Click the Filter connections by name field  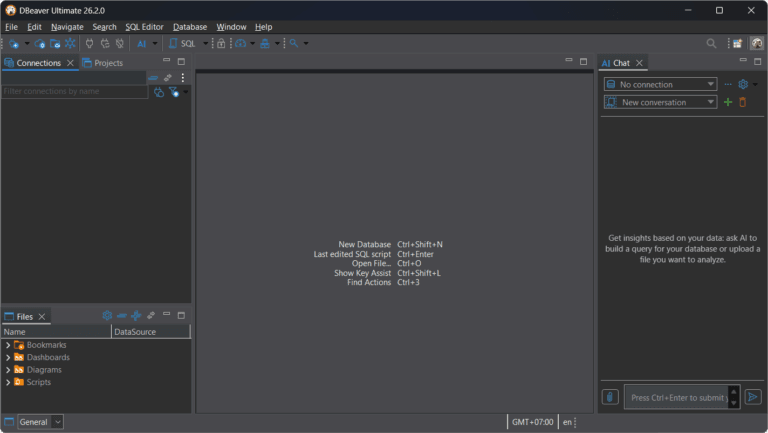74,92
